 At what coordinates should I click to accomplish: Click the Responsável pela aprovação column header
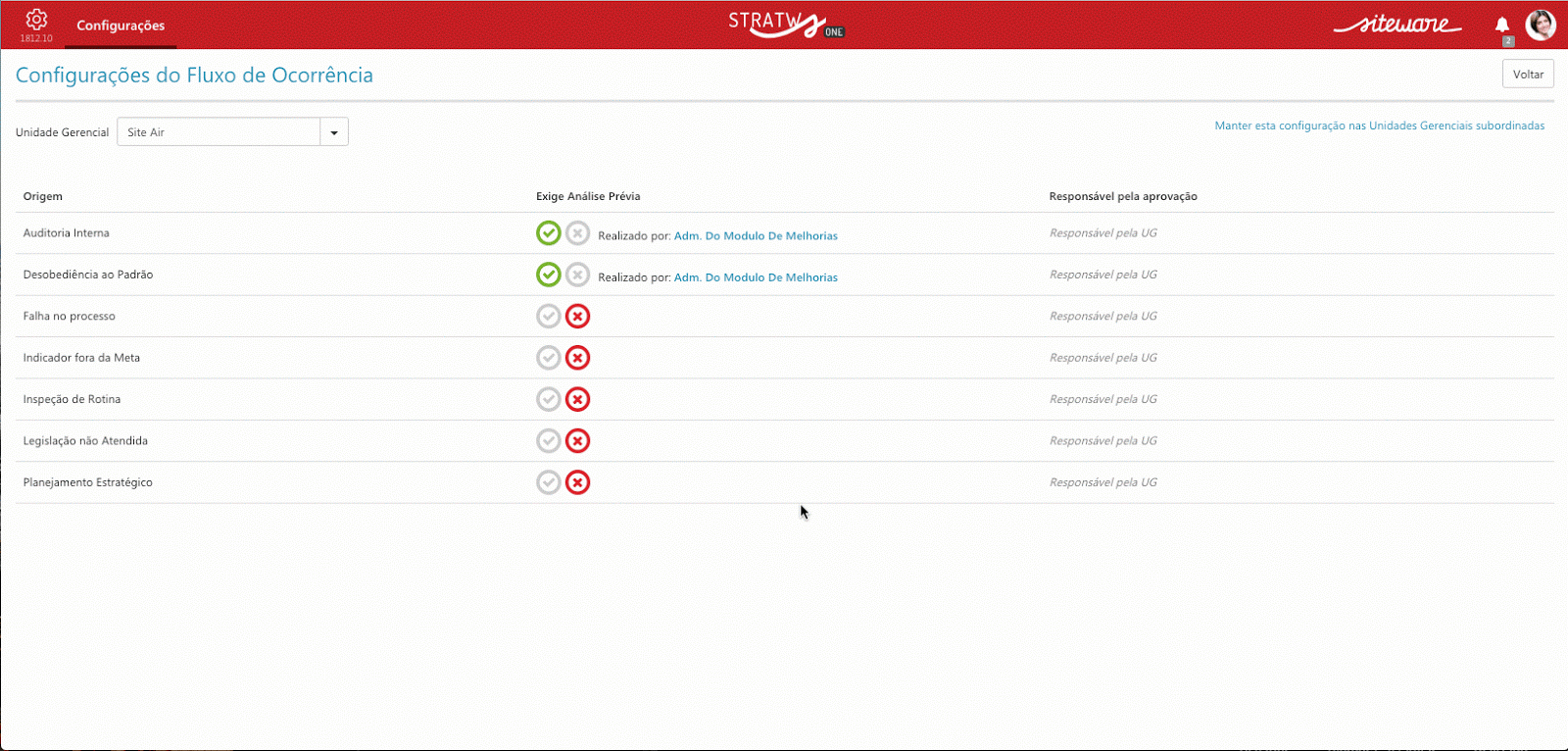pyautogui.click(x=1123, y=196)
